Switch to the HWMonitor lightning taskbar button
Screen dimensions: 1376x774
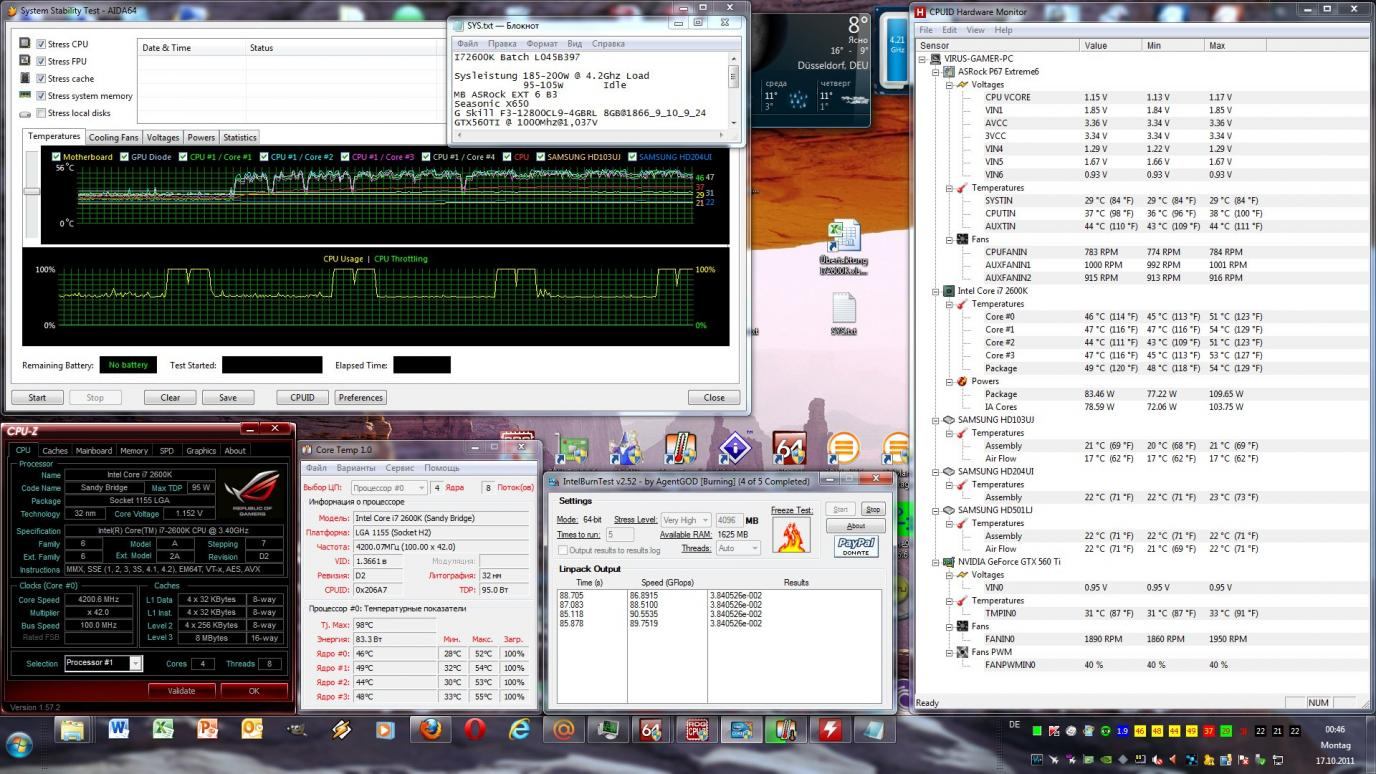(x=829, y=730)
